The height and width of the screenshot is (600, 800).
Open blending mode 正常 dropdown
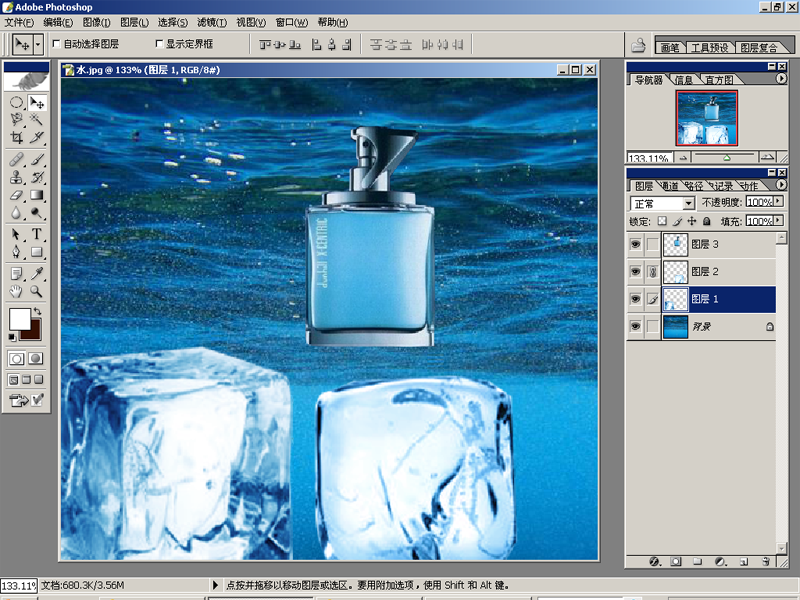tap(688, 203)
